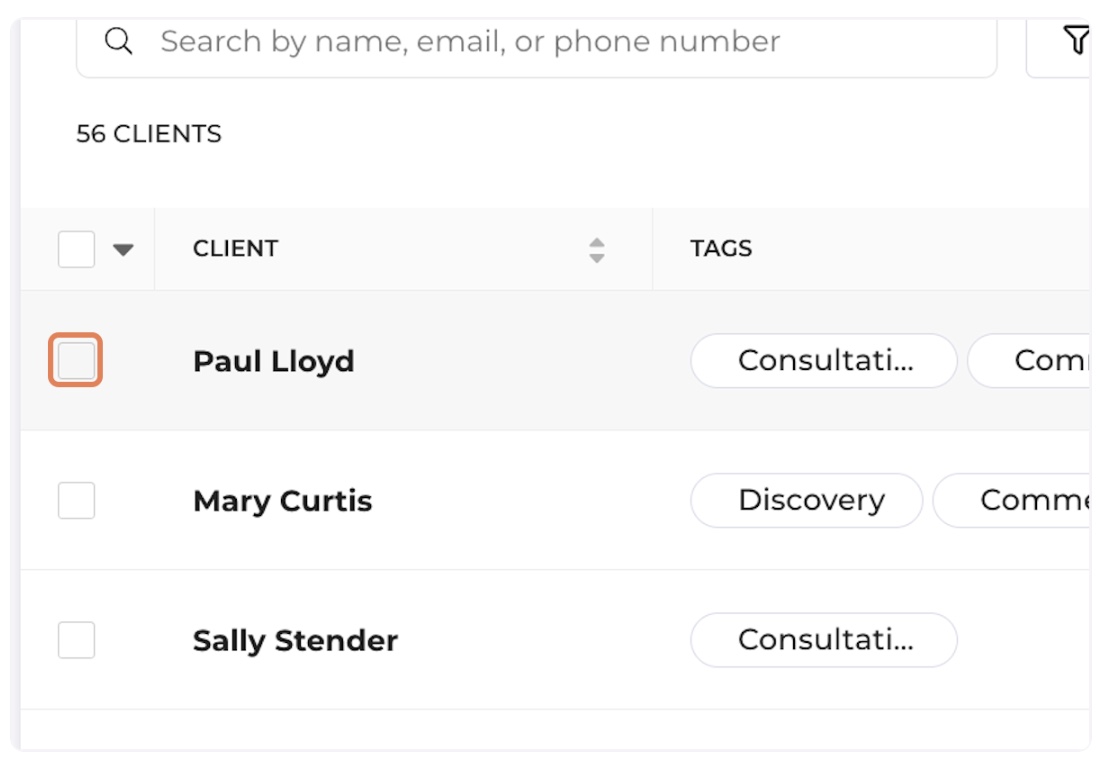The height and width of the screenshot is (764, 1112).
Task: Click Sally Stender's Consultati... tag
Action: click(824, 640)
